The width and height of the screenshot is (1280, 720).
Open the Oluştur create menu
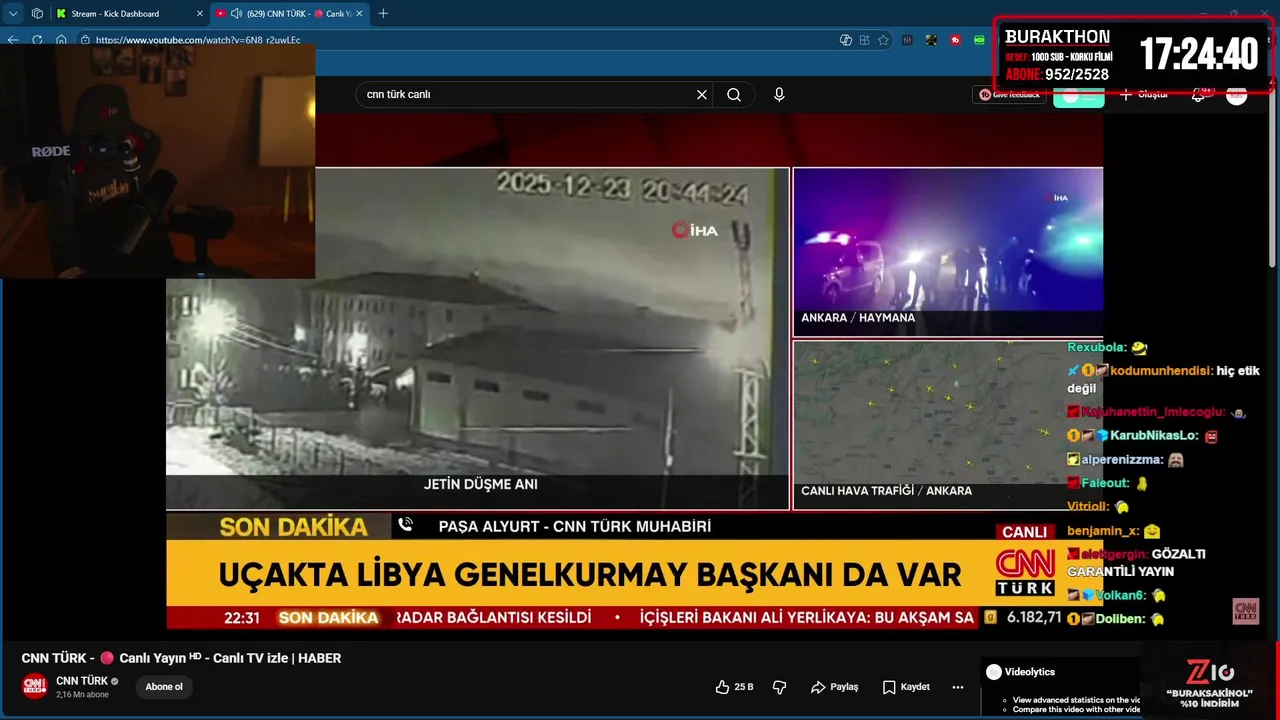[x=1144, y=94]
